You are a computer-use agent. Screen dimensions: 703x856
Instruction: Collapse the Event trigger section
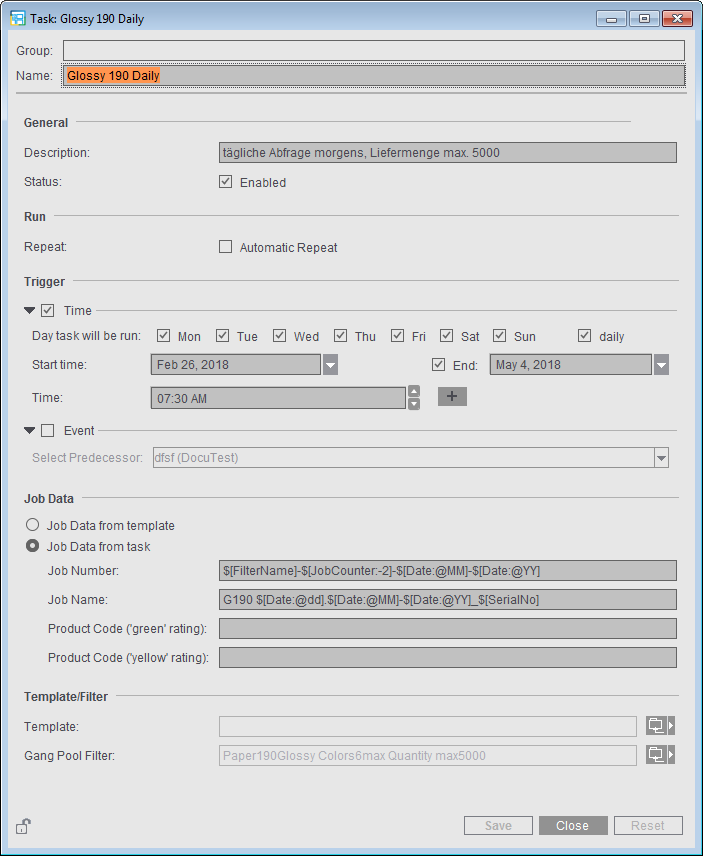(30, 431)
